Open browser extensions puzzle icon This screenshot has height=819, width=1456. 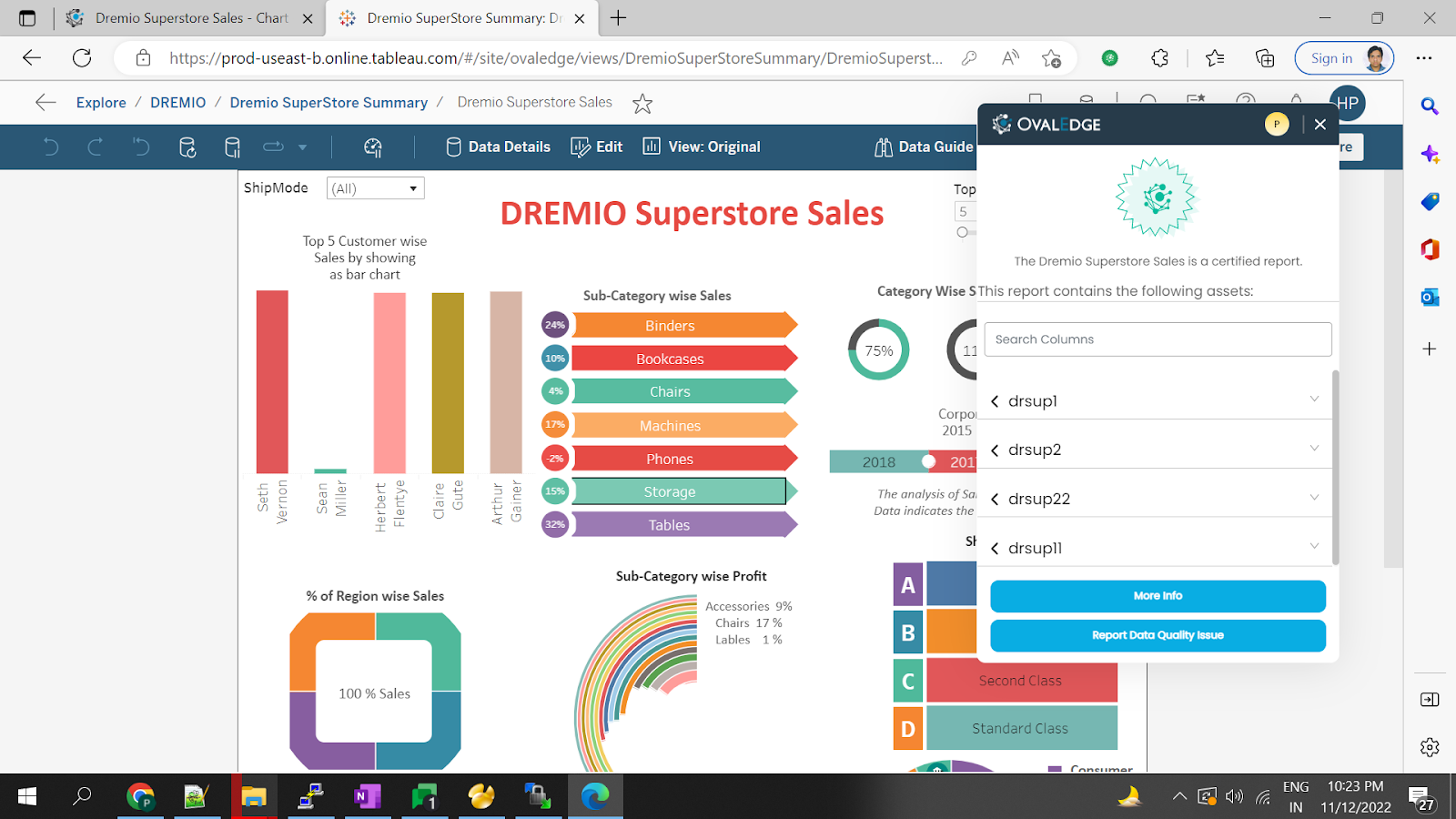tap(1159, 58)
